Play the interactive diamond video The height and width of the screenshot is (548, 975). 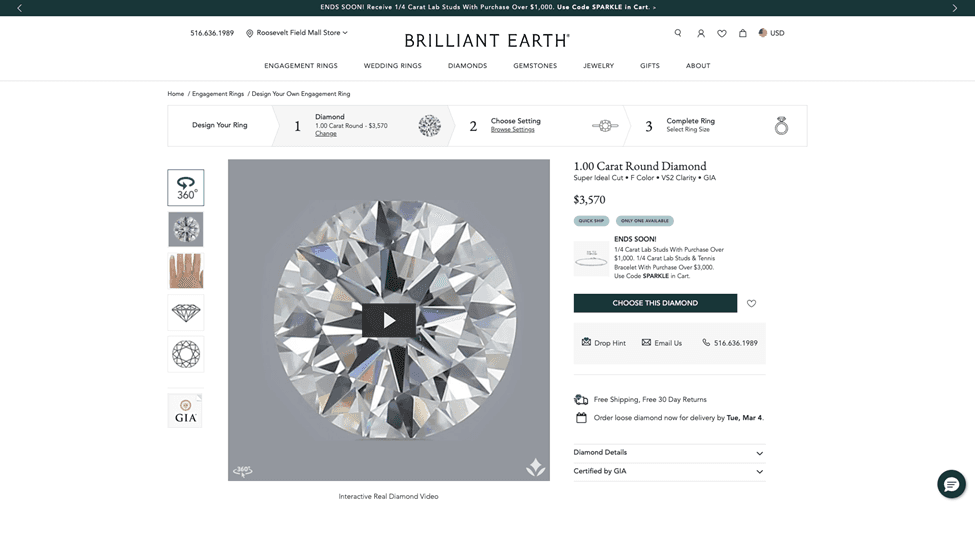pyautogui.click(x=389, y=320)
